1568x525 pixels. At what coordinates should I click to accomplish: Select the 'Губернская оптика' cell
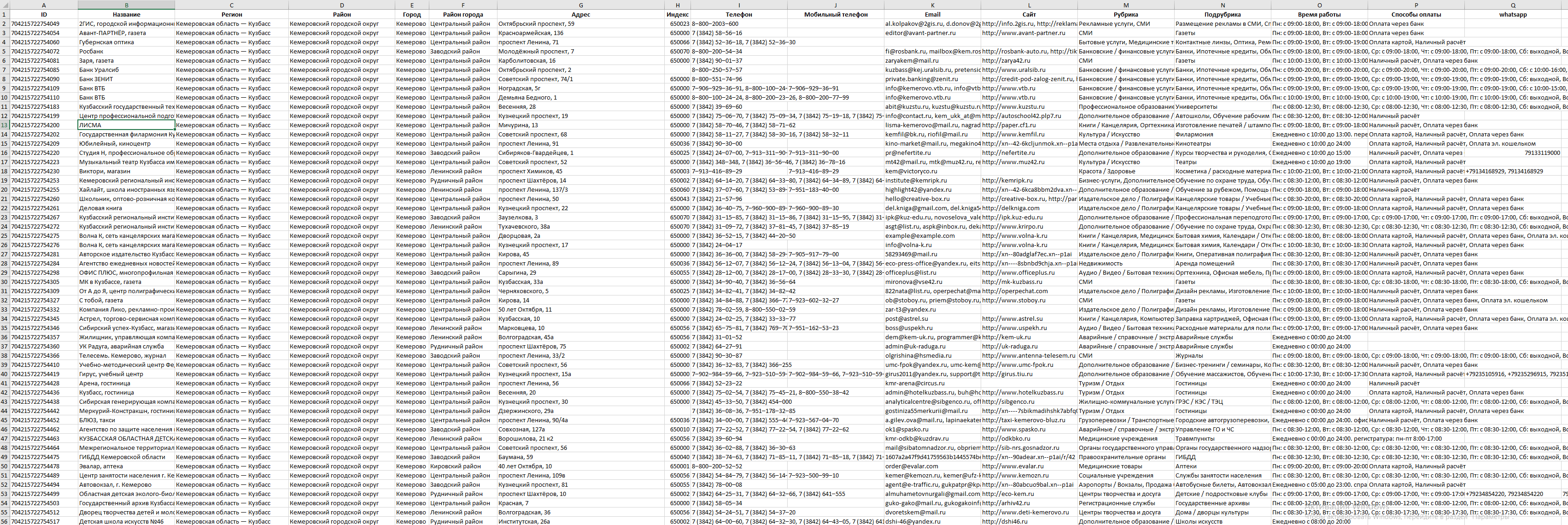pyautogui.click(x=126, y=42)
